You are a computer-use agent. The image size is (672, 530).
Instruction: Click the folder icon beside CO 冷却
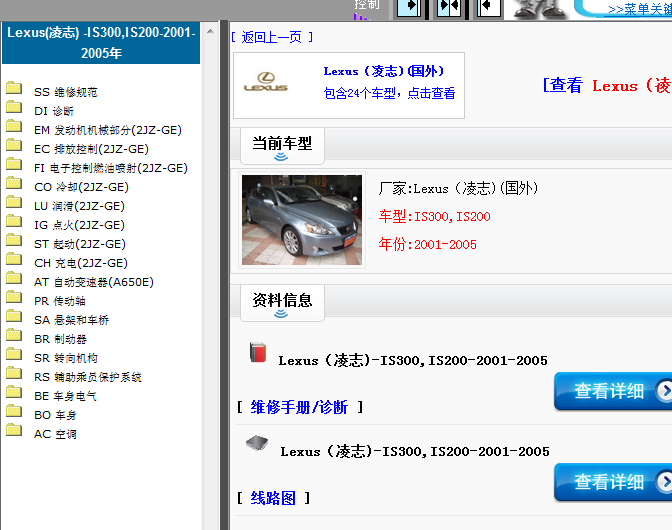[x=14, y=183]
